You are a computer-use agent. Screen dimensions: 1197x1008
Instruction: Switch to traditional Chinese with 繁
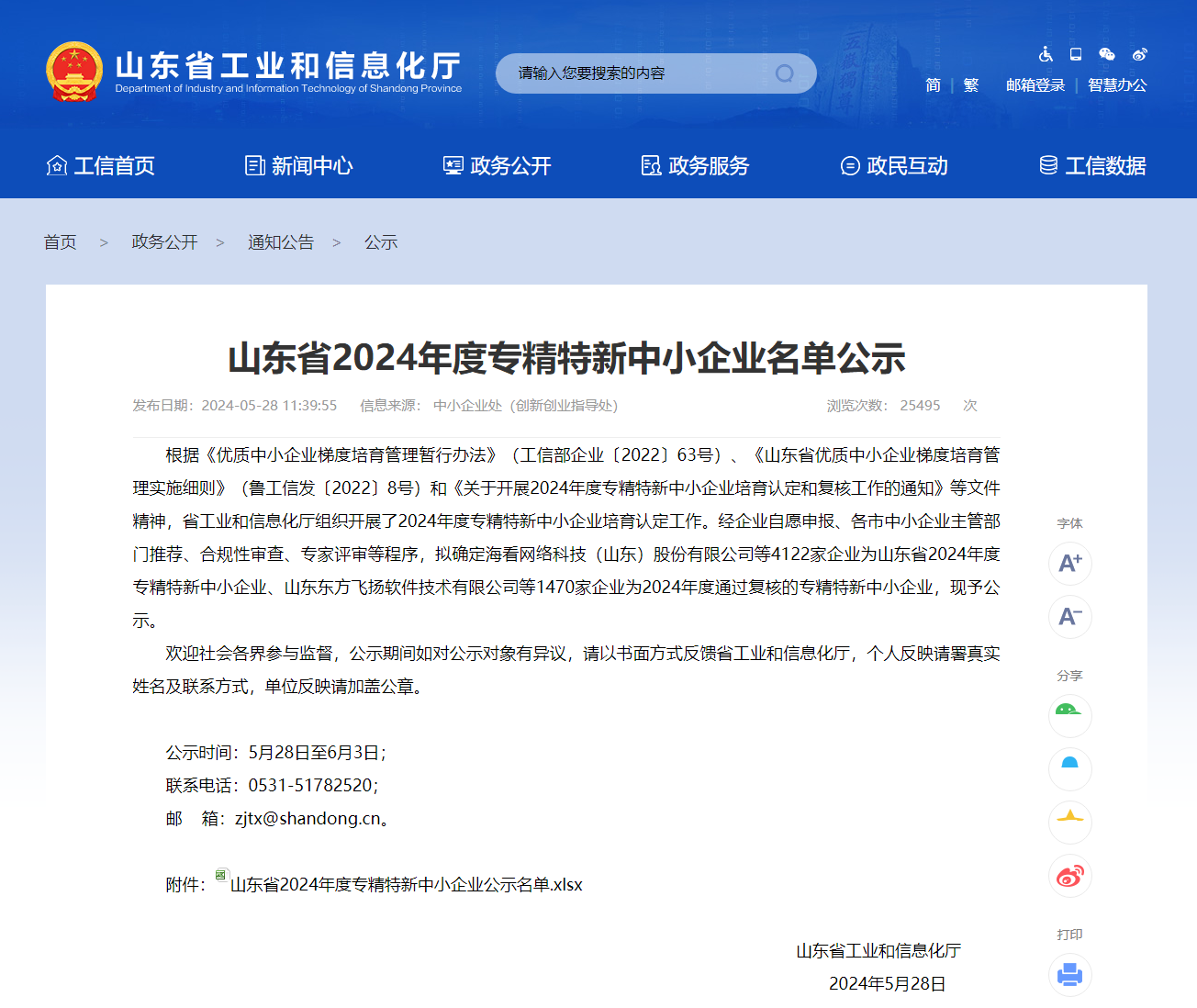click(x=971, y=85)
